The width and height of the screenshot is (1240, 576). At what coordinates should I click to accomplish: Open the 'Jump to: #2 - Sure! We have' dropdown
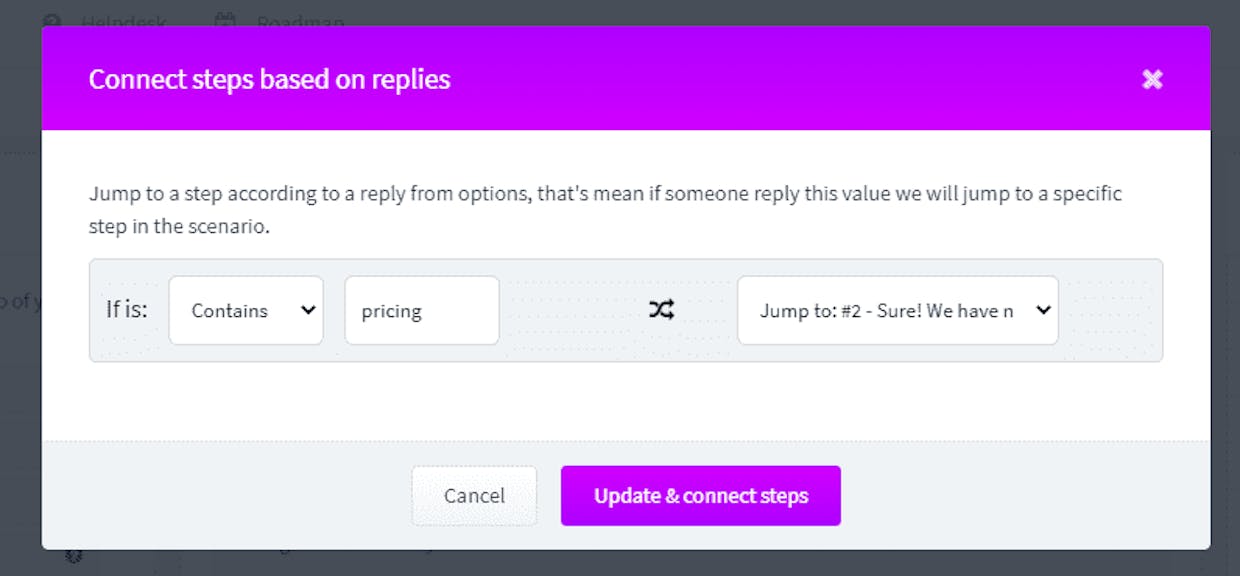(x=898, y=310)
